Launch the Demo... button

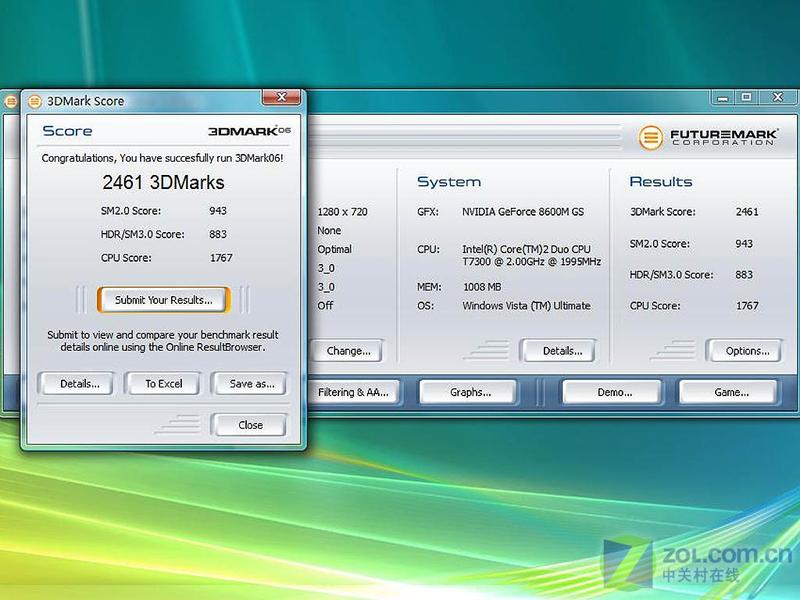pyautogui.click(x=614, y=392)
